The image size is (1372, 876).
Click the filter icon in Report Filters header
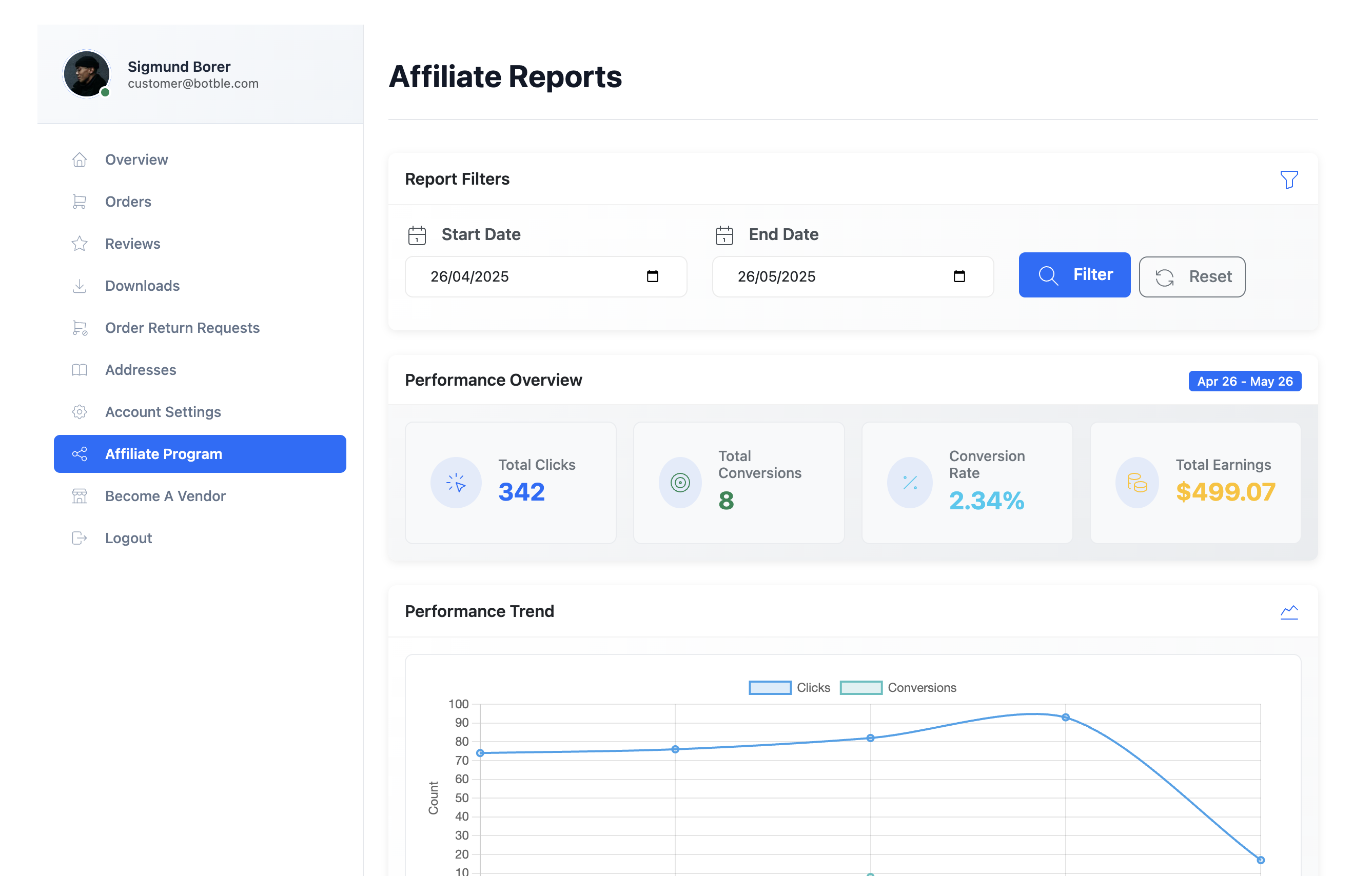1289,180
